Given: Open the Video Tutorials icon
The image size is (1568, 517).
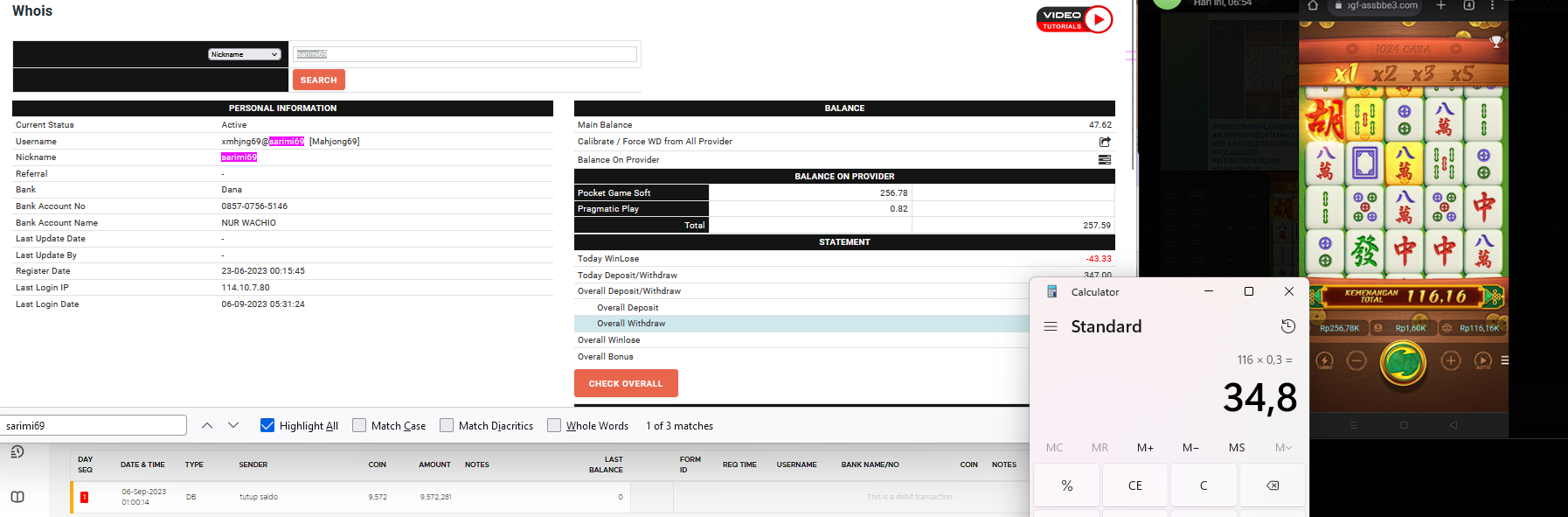Looking at the screenshot, I should (x=1074, y=19).
